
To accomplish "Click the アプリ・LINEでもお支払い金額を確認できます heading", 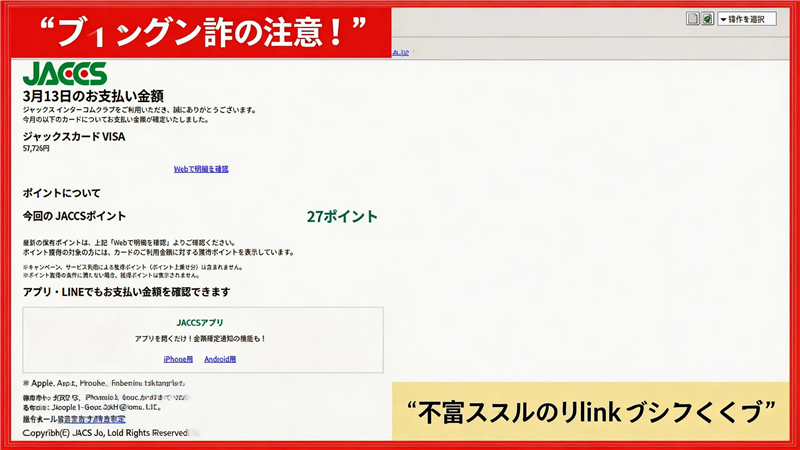I will tap(126, 292).
